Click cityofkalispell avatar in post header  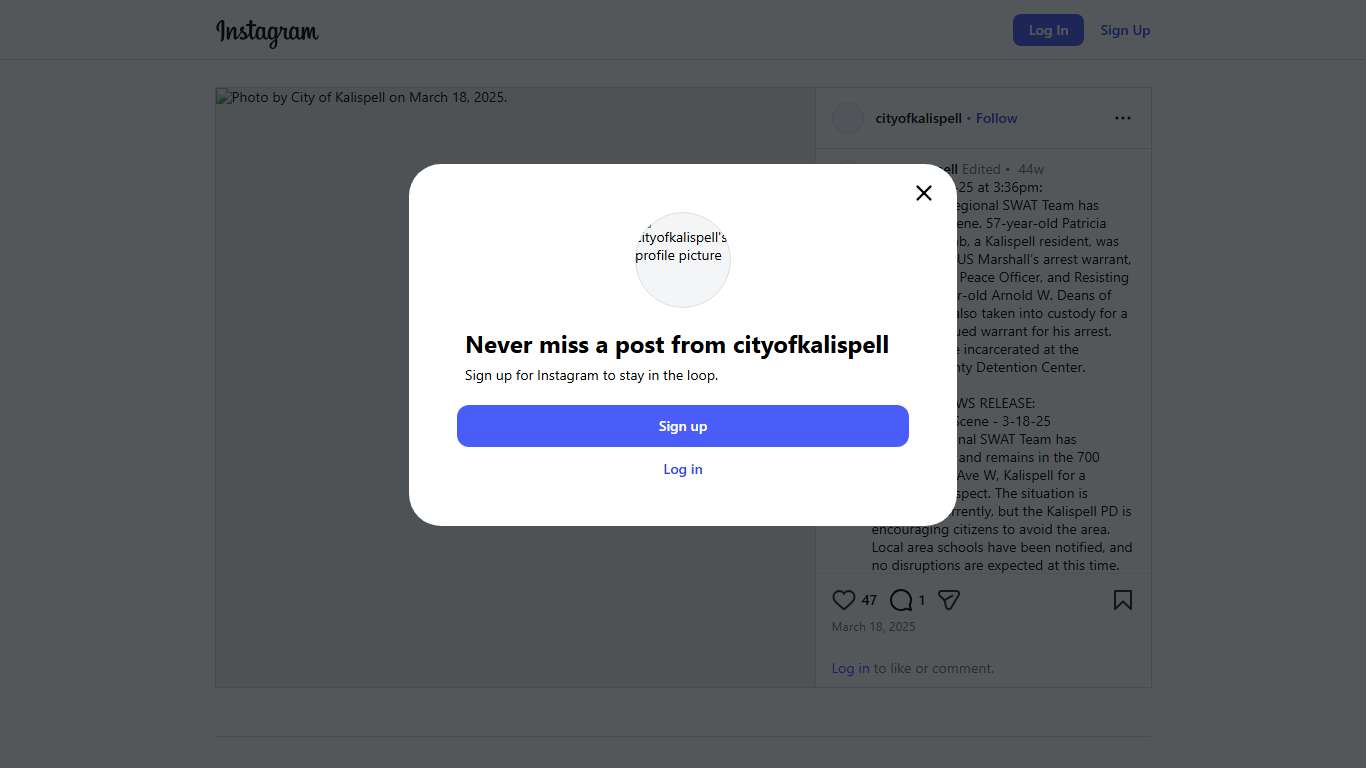tap(848, 118)
